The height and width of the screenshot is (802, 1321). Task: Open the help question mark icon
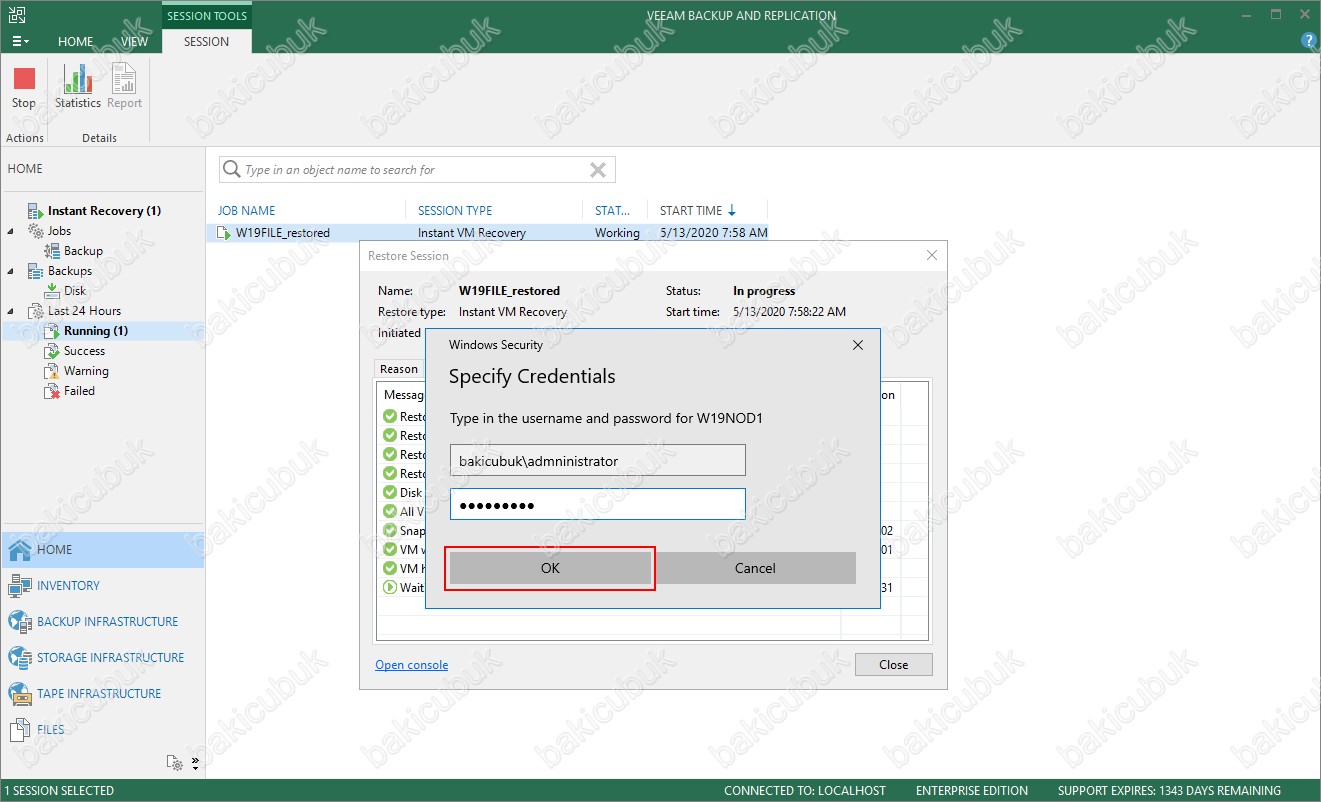[1308, 41]
